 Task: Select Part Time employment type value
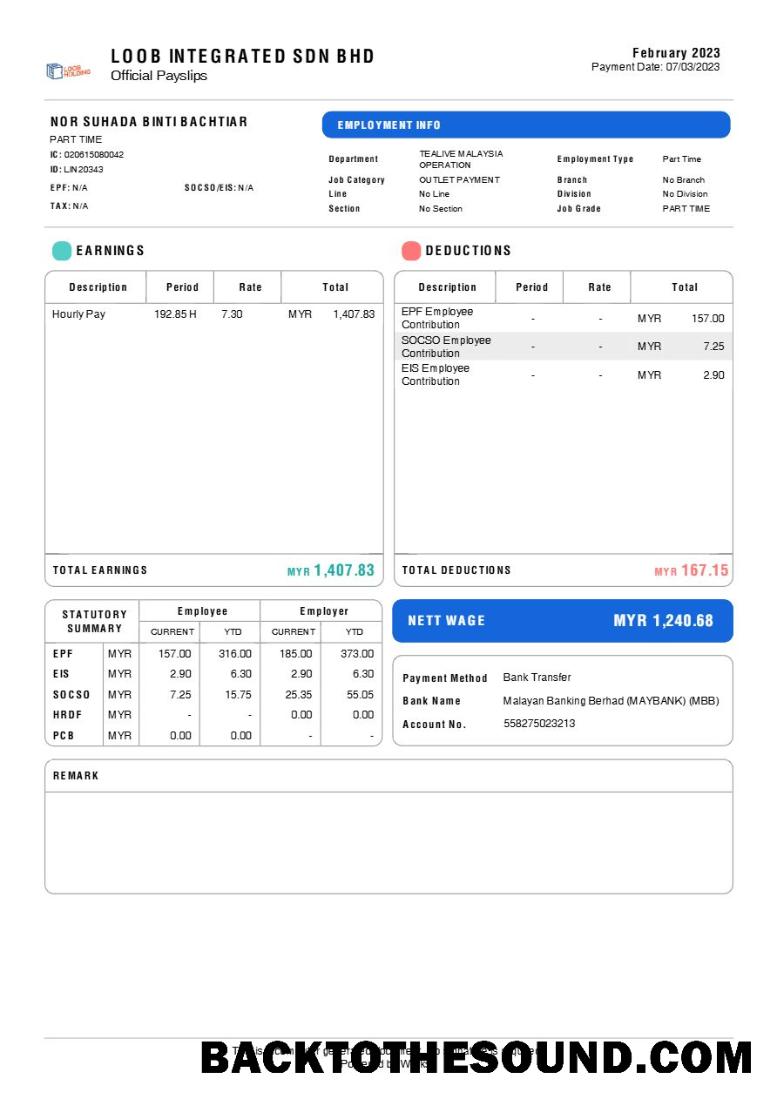coord(682,159)
